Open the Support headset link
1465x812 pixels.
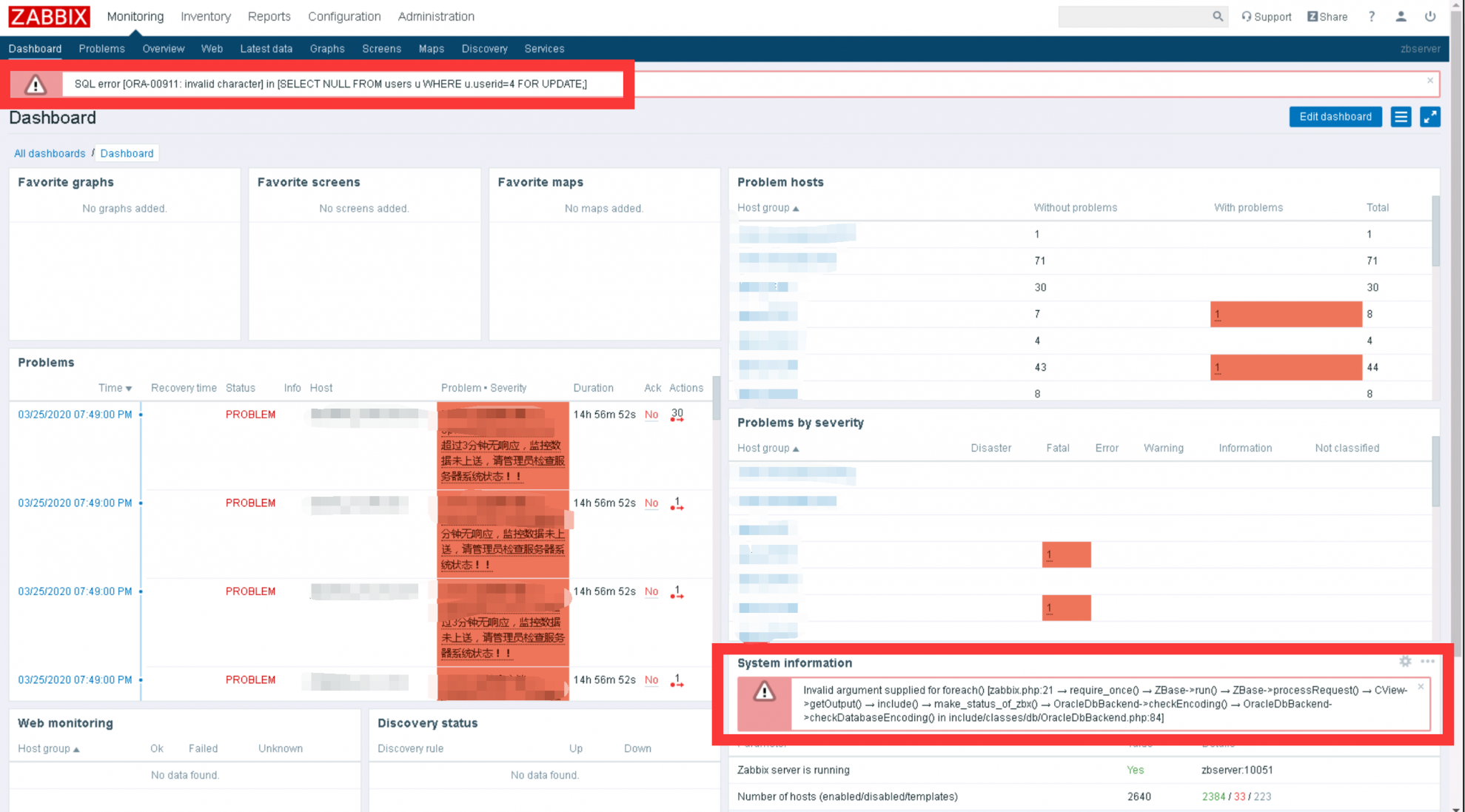pyautogui.click(x=1267, y=16)
